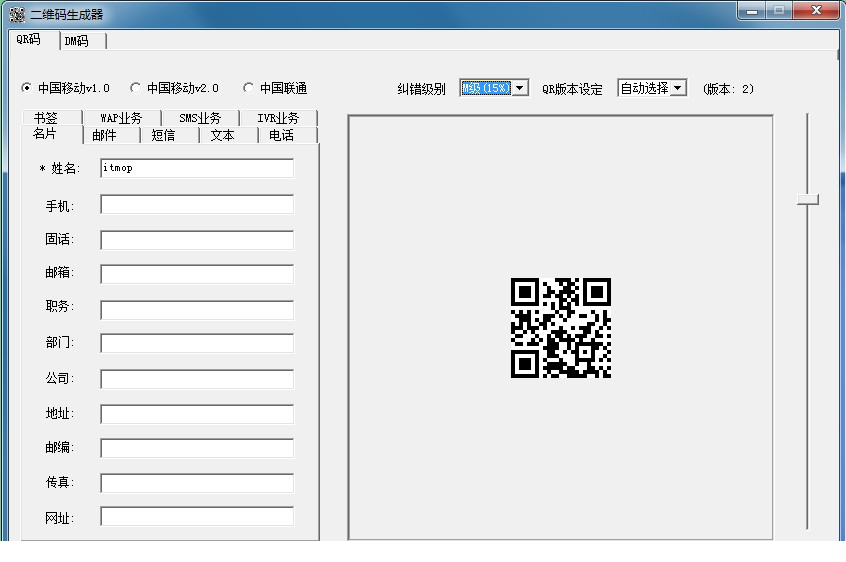Image resolution: width=846 pixels, height=562 pixels.
Task: Select the 邮件 tab
Action: point(111,135)
